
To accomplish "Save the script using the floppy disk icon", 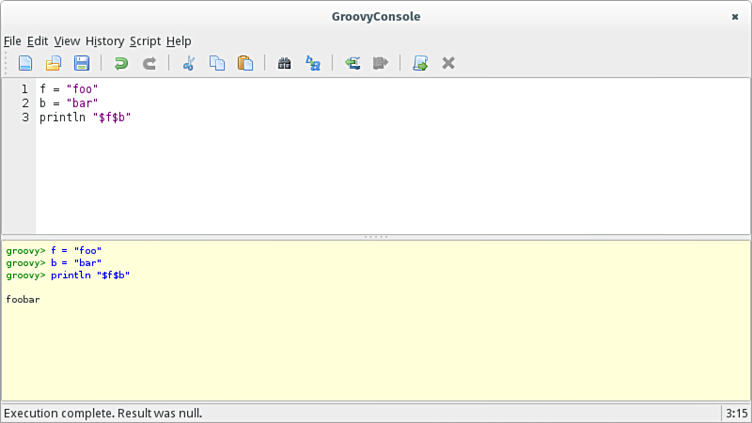I will click(81, 63).
